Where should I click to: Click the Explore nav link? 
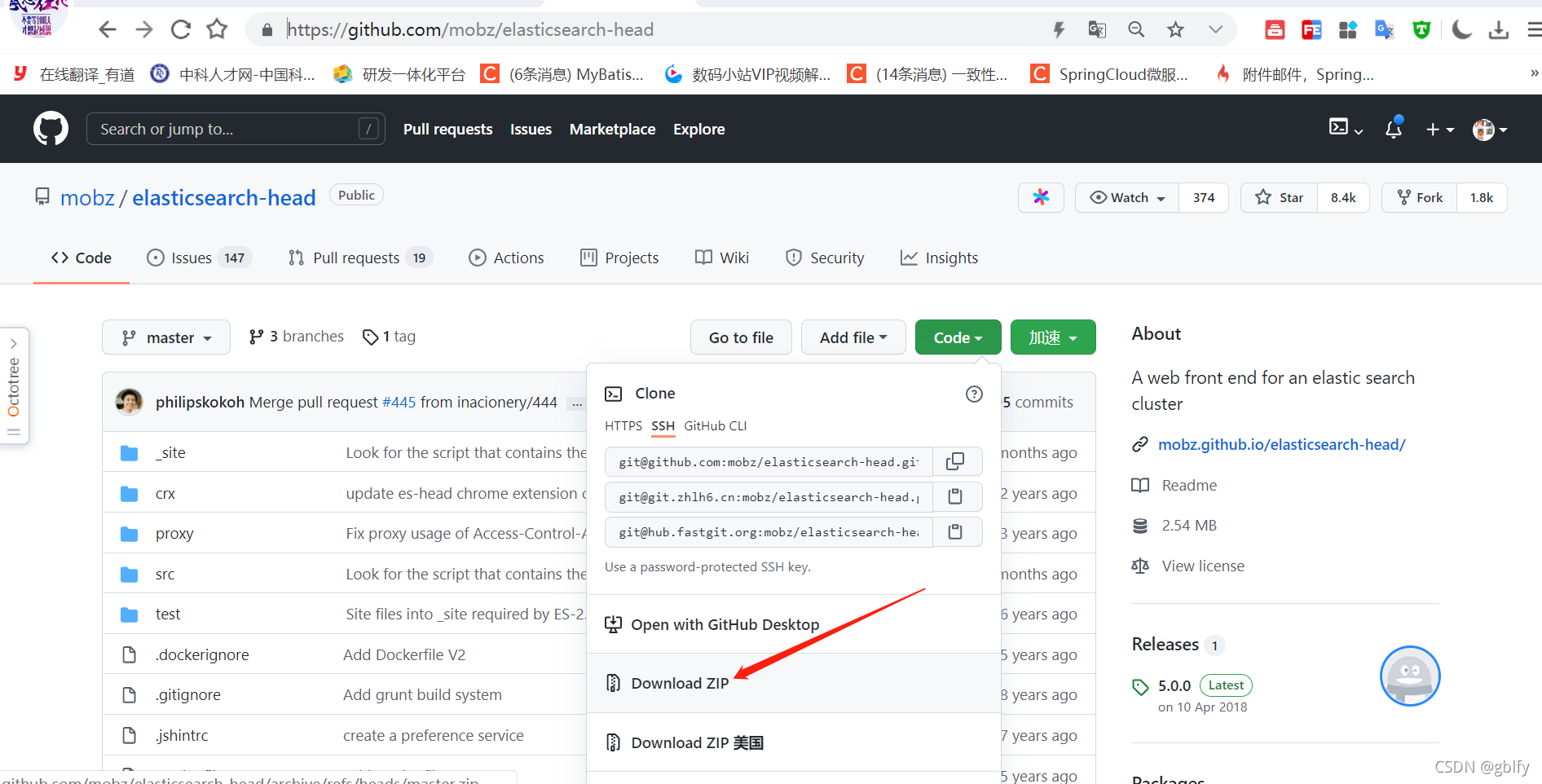(698, 129)
